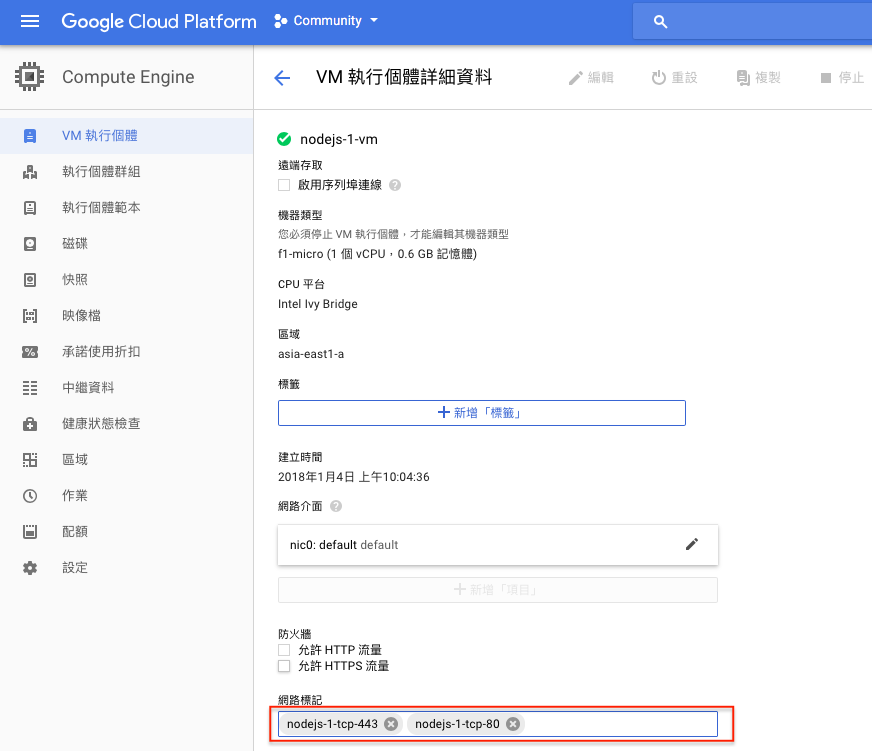Click the pencil edit icon on nic0
The height and width of the screenshot is (751, 872).
pos(692,544)
